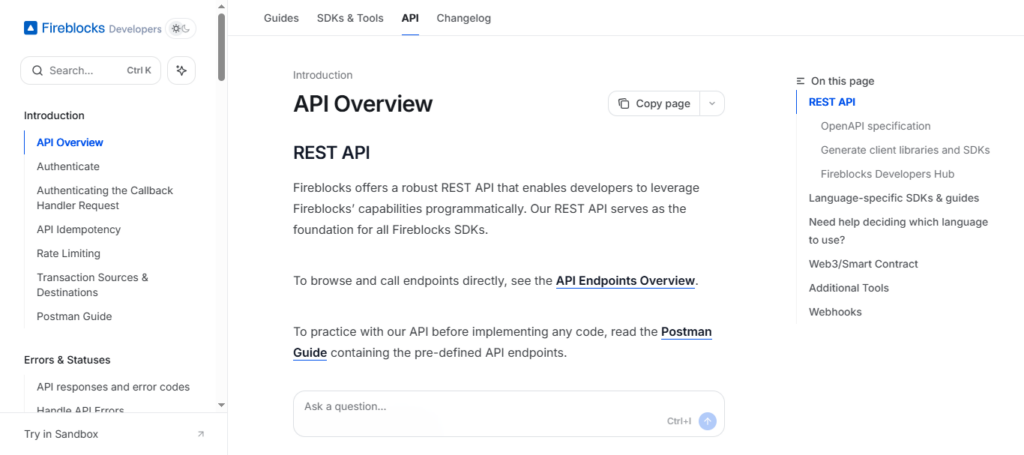Screen dimensions: 1024x455
Task: Click the Ask a question input
Action: pyautogui.click(x=509, y=413)
